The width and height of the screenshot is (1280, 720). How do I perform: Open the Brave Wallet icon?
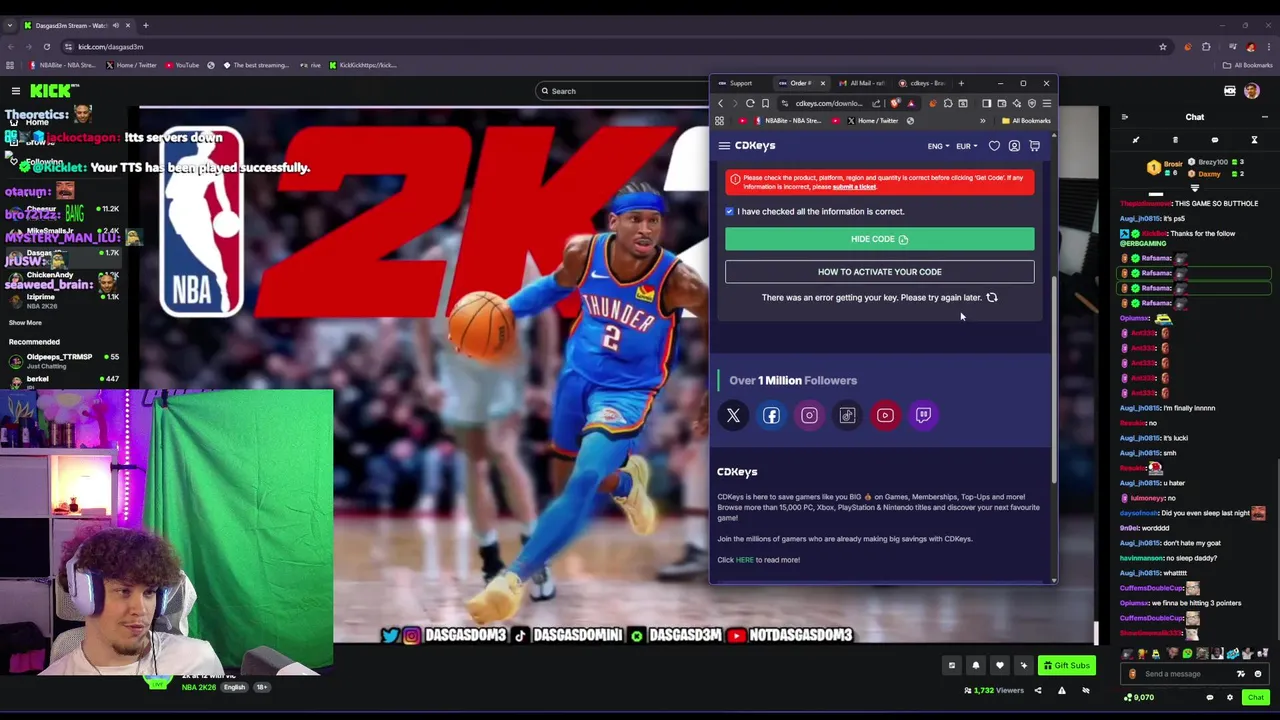[1001, 103]
